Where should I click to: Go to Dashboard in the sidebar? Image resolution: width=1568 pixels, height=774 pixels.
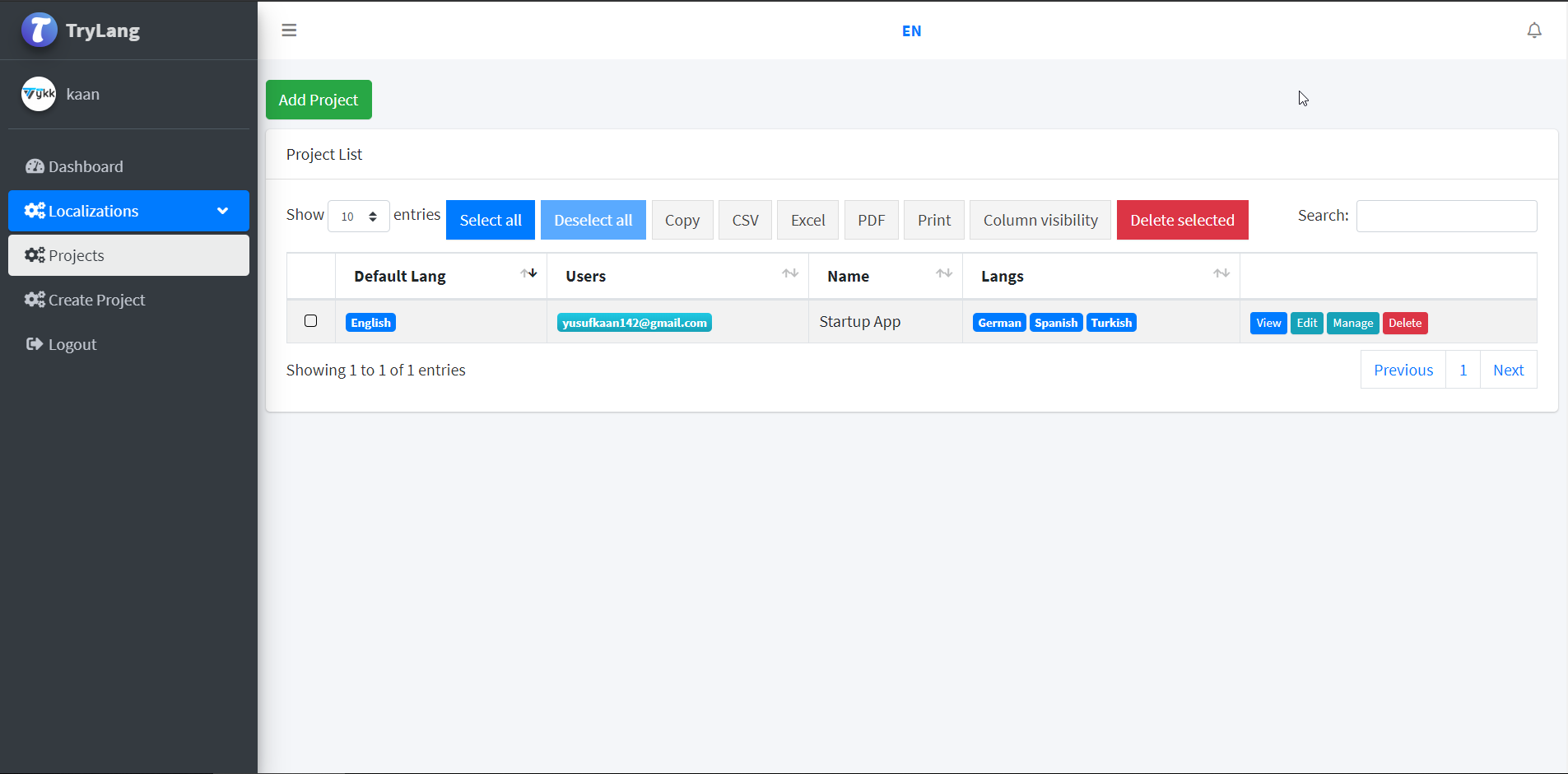click(128, 166)
